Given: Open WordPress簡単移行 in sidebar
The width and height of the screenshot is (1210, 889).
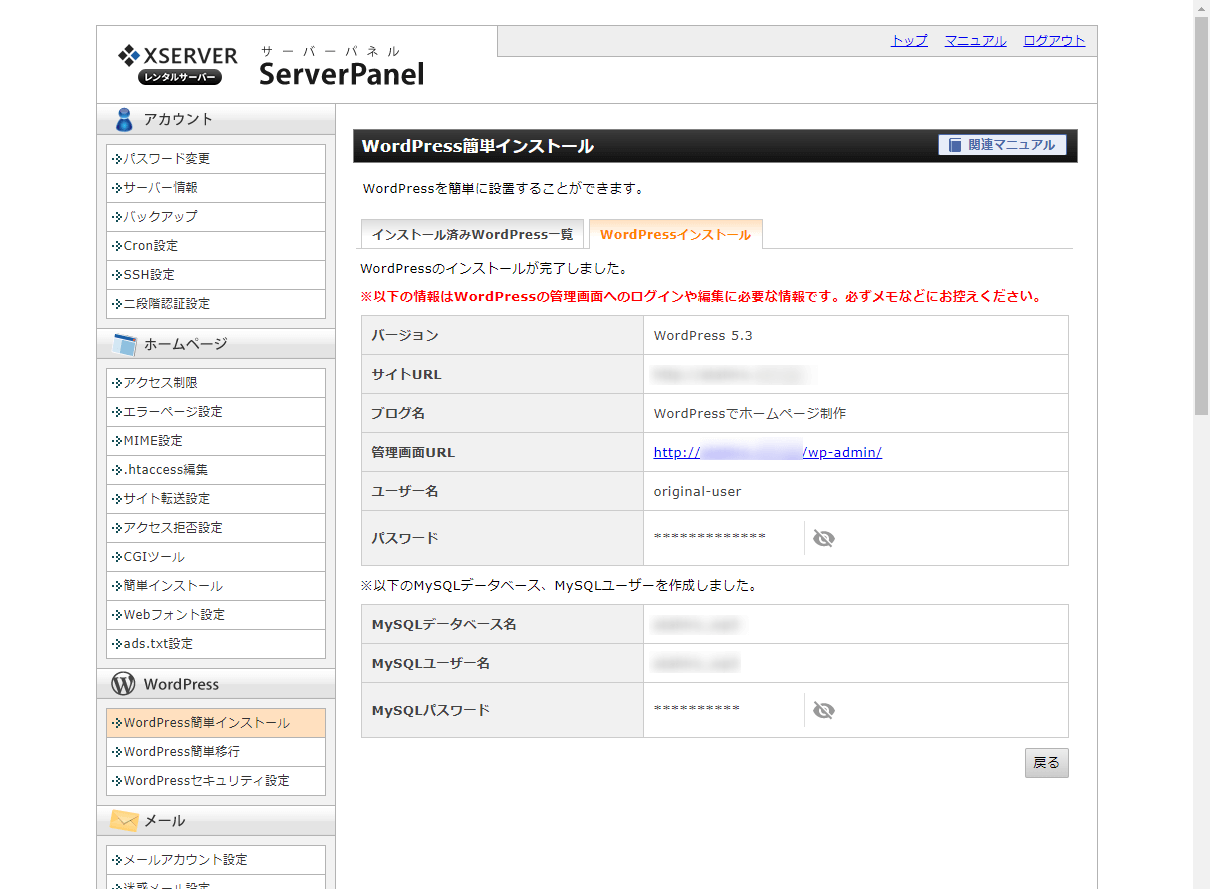Looking at the screenshot, I should tap(216, 752).
